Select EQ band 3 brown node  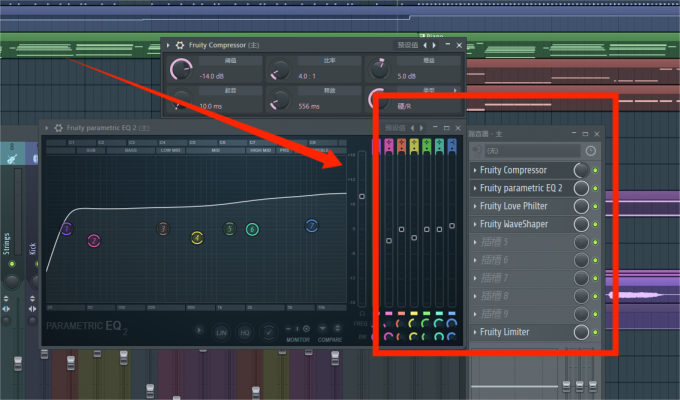click(163, 229)
